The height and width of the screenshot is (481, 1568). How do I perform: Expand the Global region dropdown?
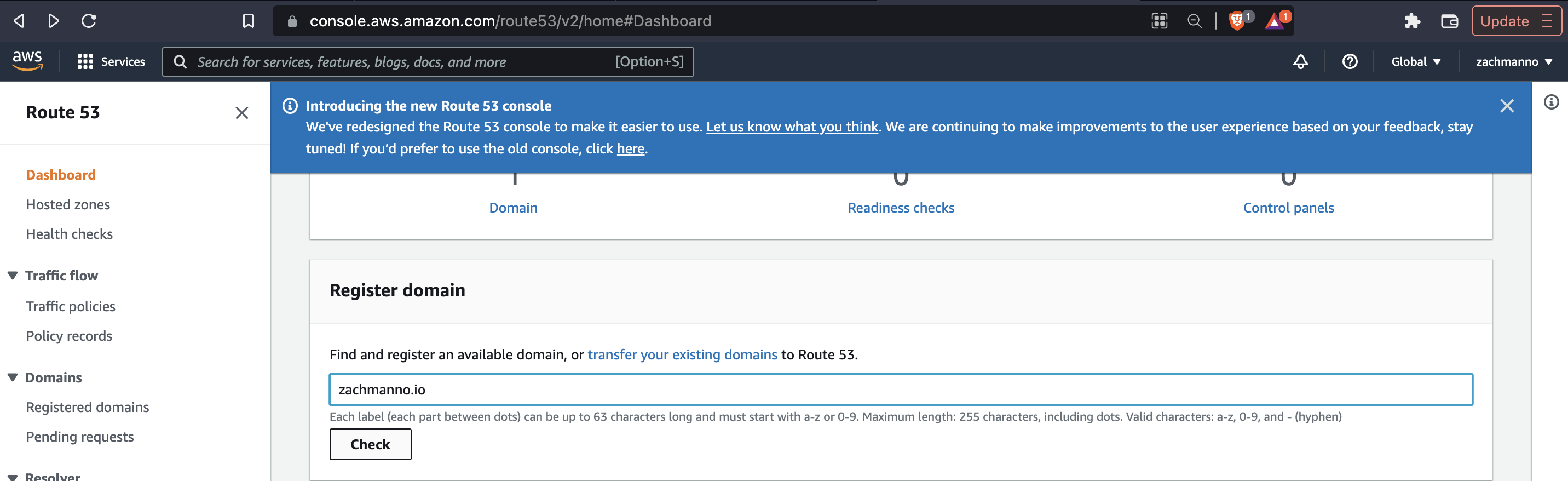coord(1416,61)
